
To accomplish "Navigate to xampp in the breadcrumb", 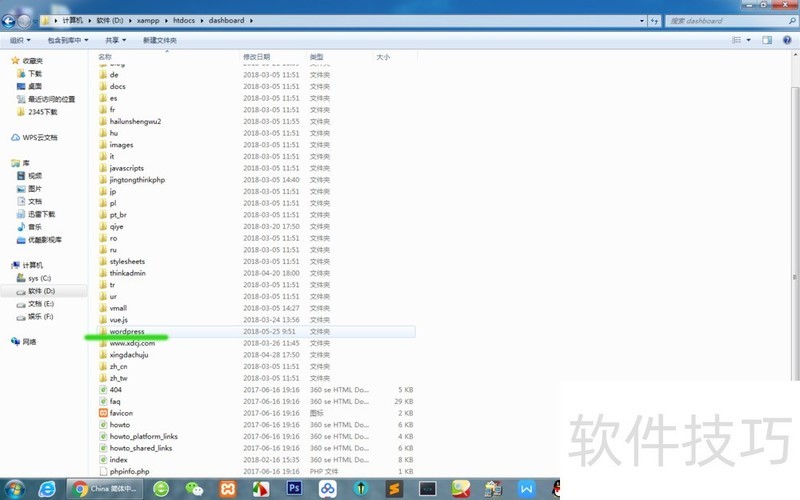I will tap(148, 20).
